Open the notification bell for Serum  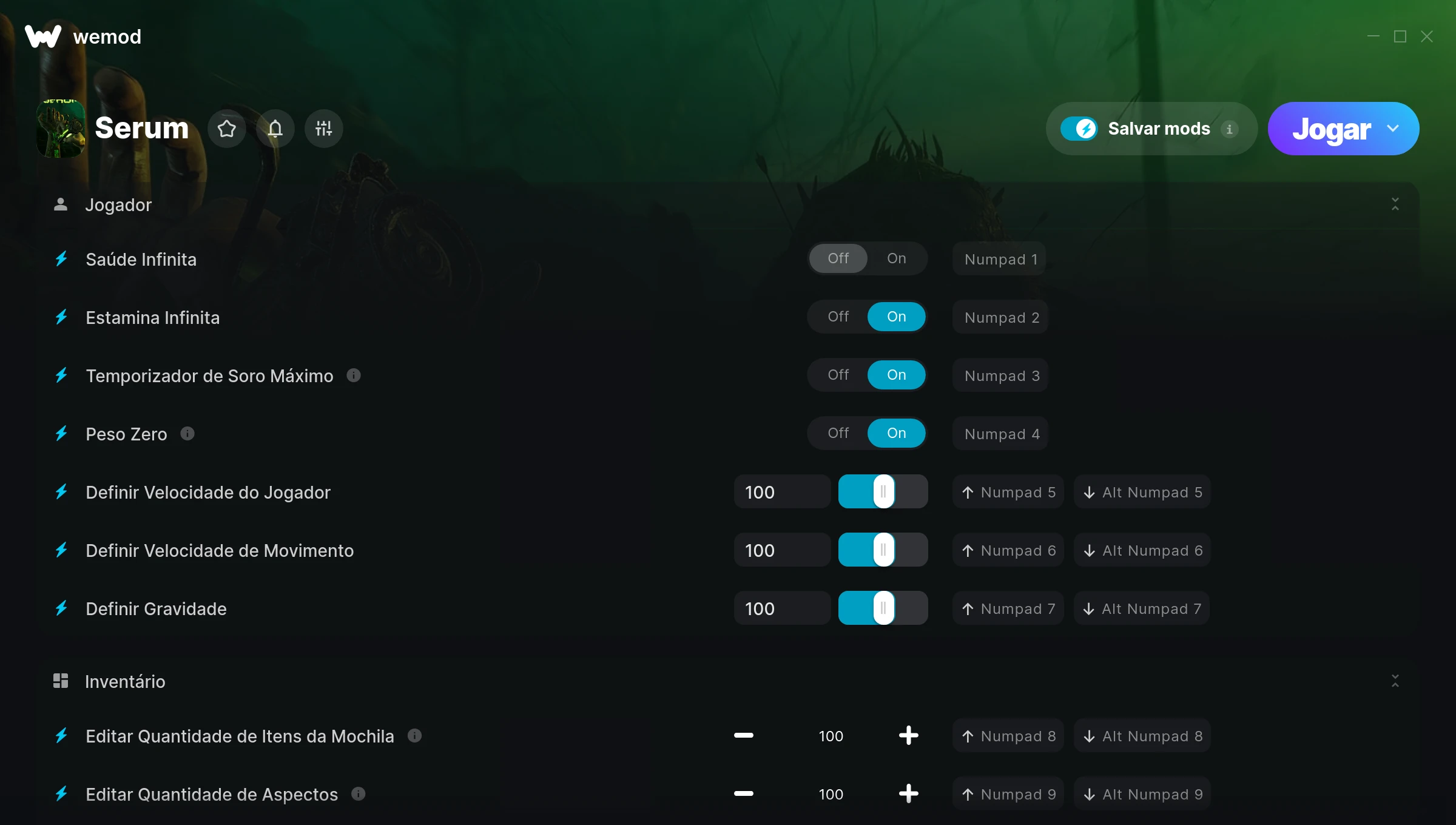tap(275, 129)
